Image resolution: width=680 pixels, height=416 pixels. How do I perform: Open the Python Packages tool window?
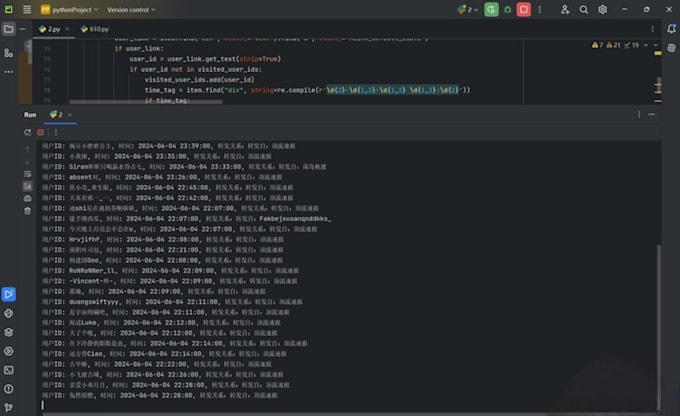8,313
